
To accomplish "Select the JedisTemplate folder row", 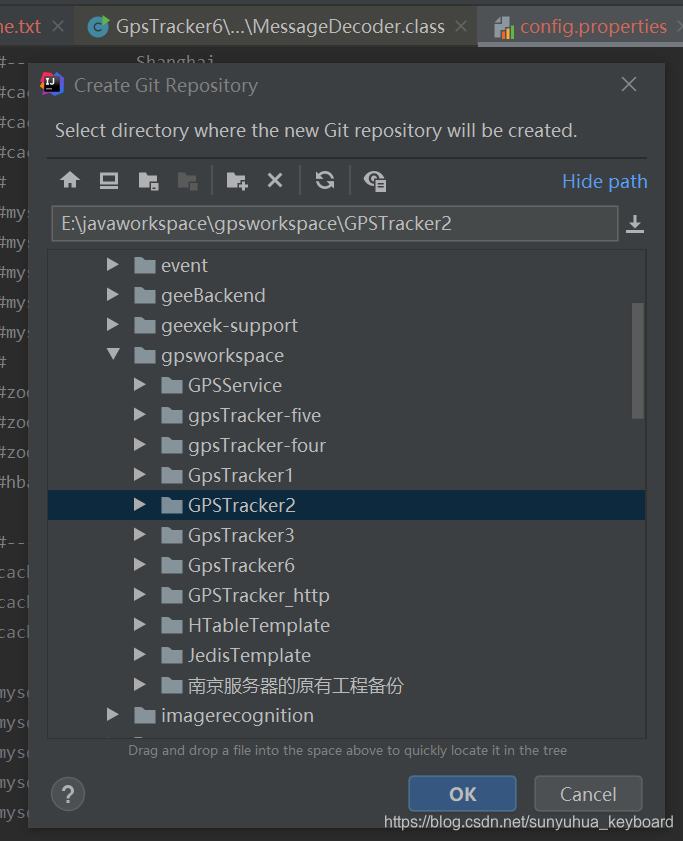I will (x=346, y=655).
